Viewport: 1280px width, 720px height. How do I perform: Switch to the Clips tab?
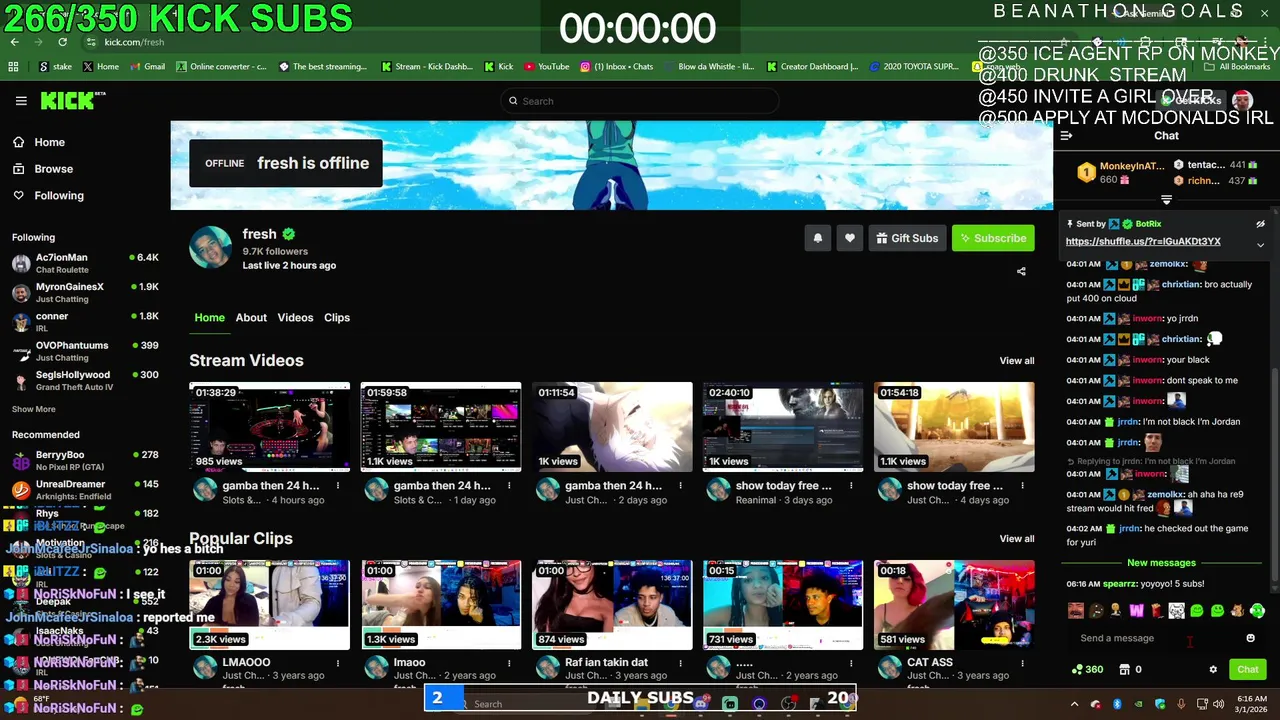337,317
